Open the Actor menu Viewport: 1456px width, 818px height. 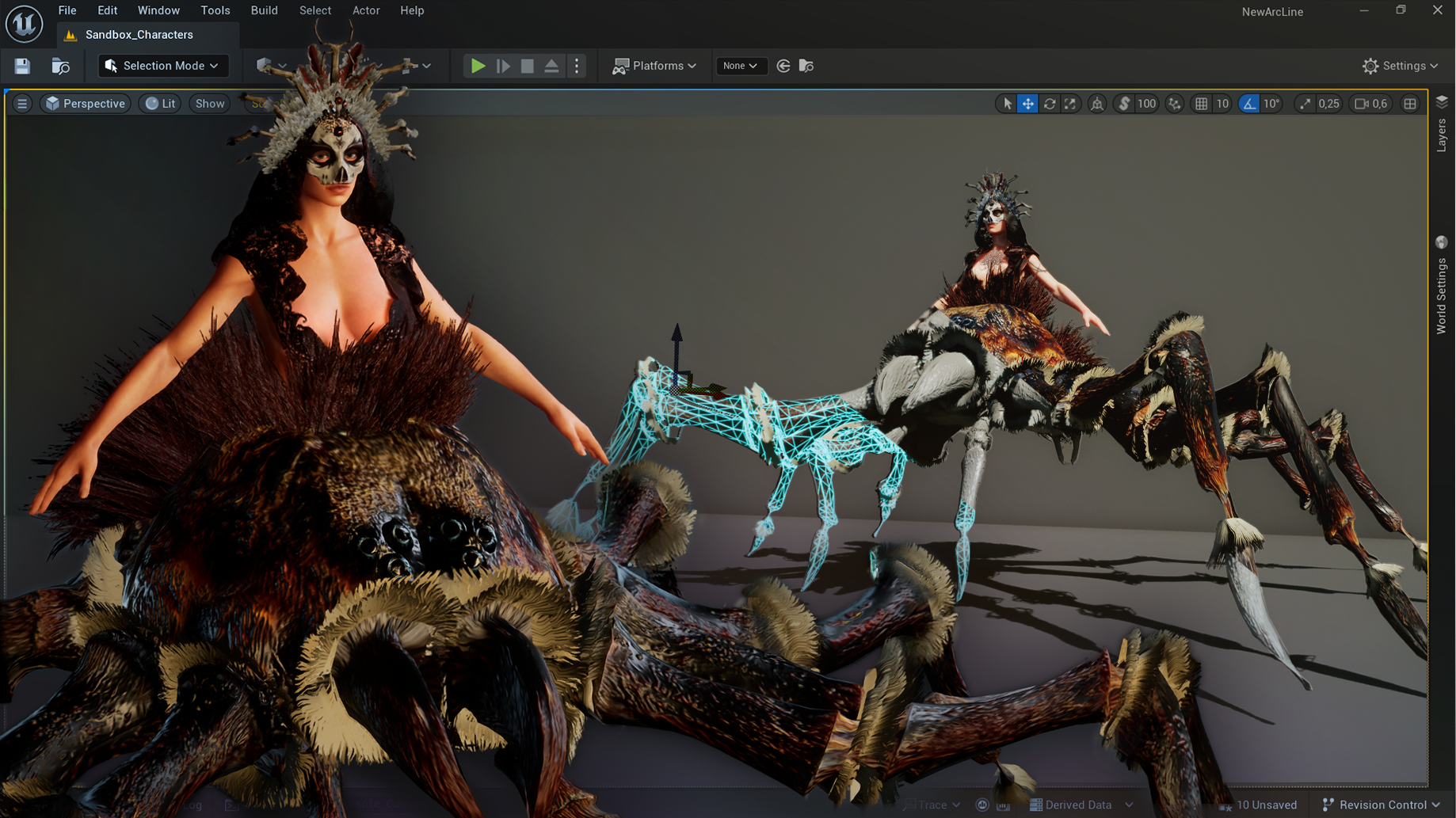366,10
